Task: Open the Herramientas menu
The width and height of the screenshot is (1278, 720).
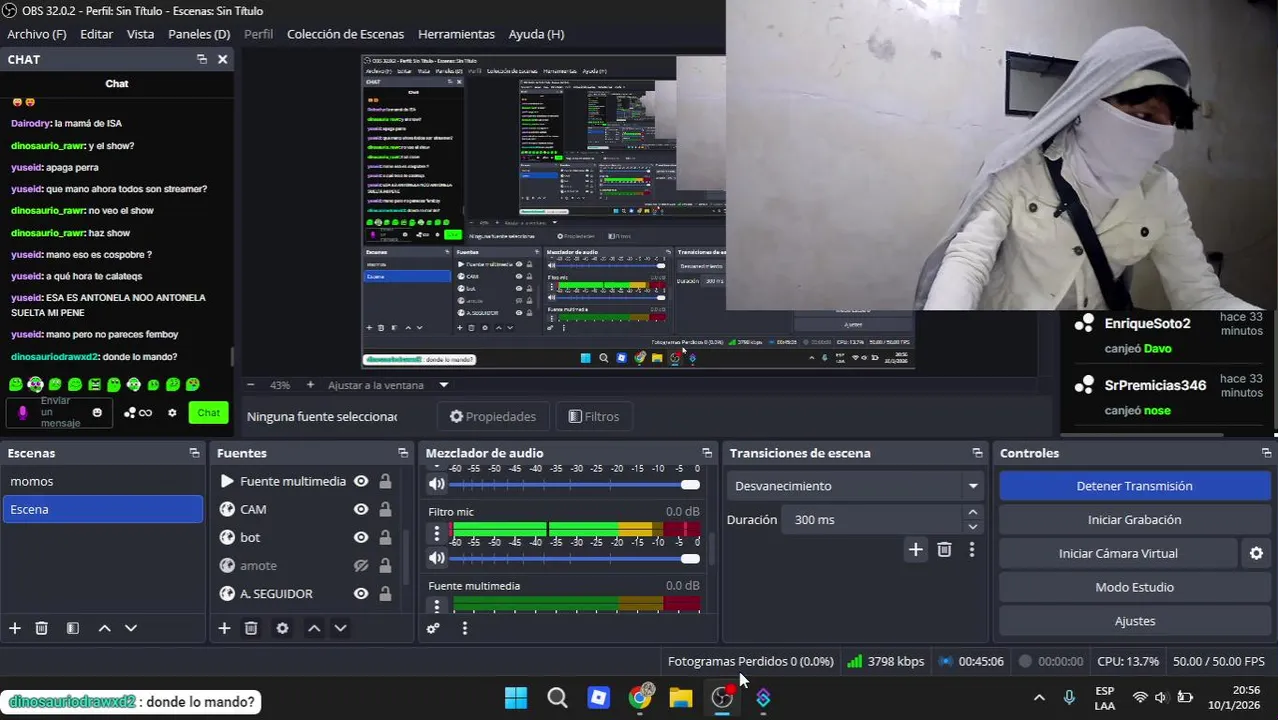Action: [x=456, y=34]
